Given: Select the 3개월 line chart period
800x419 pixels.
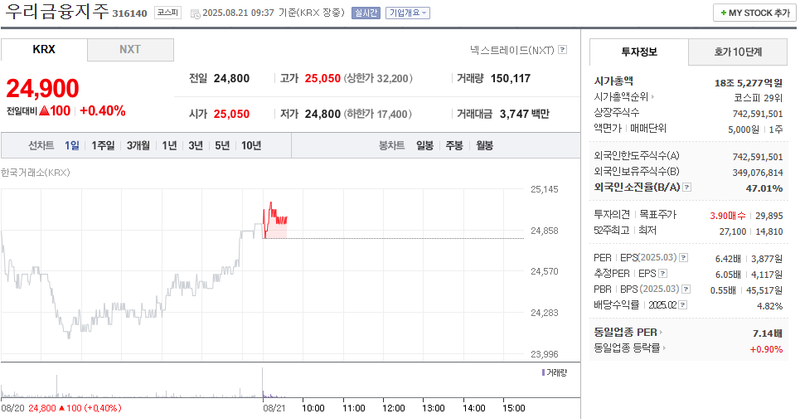Looking at the screenshot, I should [138, 145].
